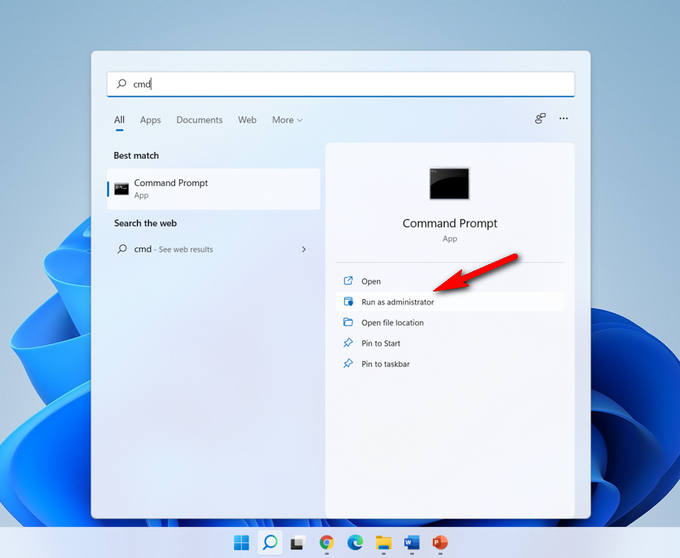This screenshot has width=680, height=558.
Task: Open cmd See web results entry
Action: point(213,249)
